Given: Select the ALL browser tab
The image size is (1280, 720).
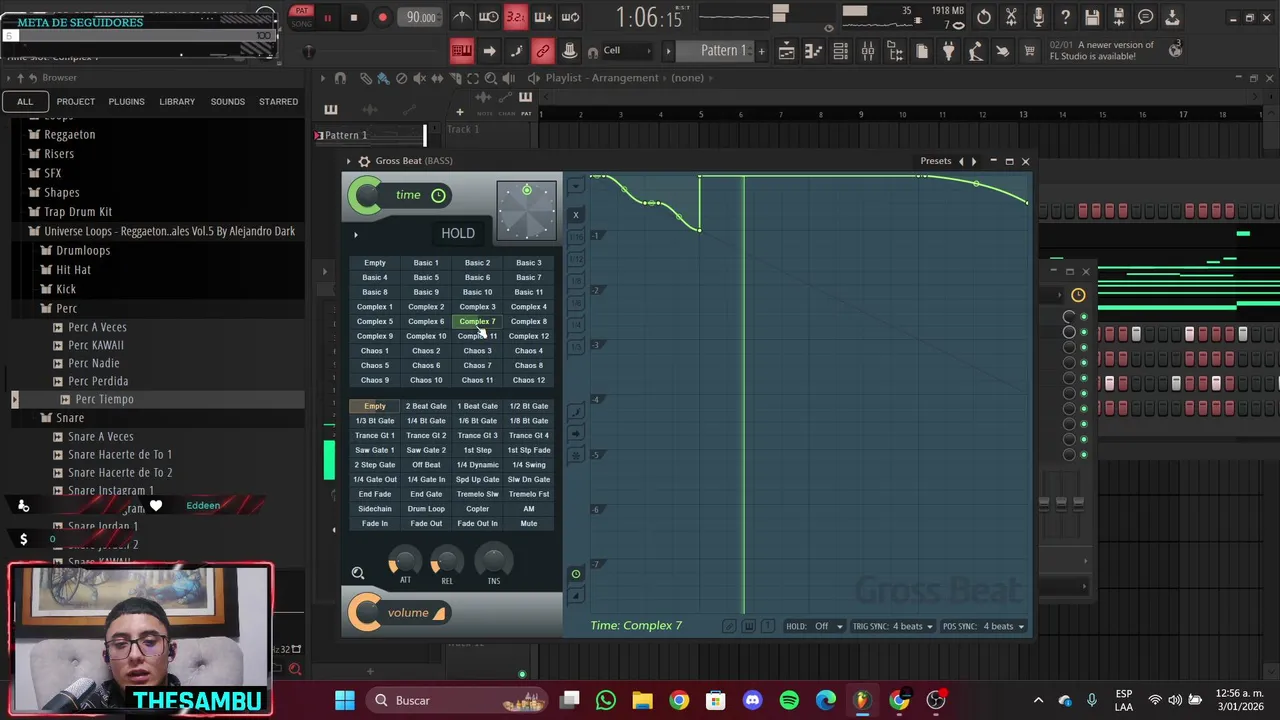Looking at the screenshot, I should [x=25, y=101].
